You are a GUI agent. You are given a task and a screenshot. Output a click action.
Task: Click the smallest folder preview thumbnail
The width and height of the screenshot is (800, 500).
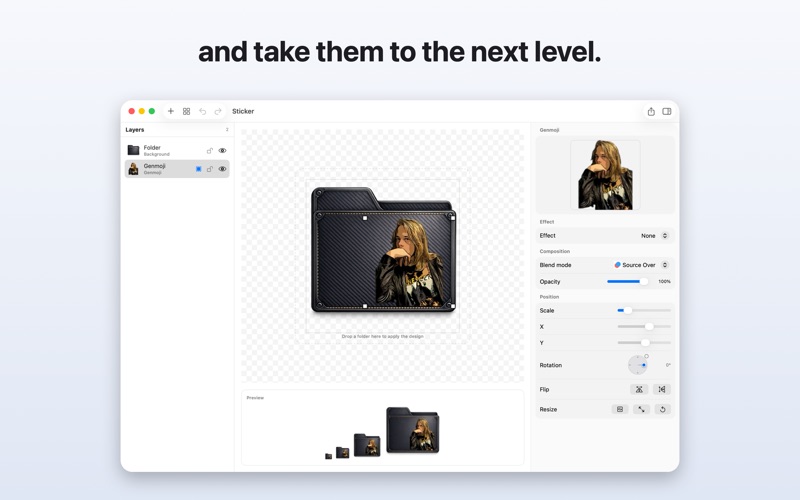pos(329,456)
